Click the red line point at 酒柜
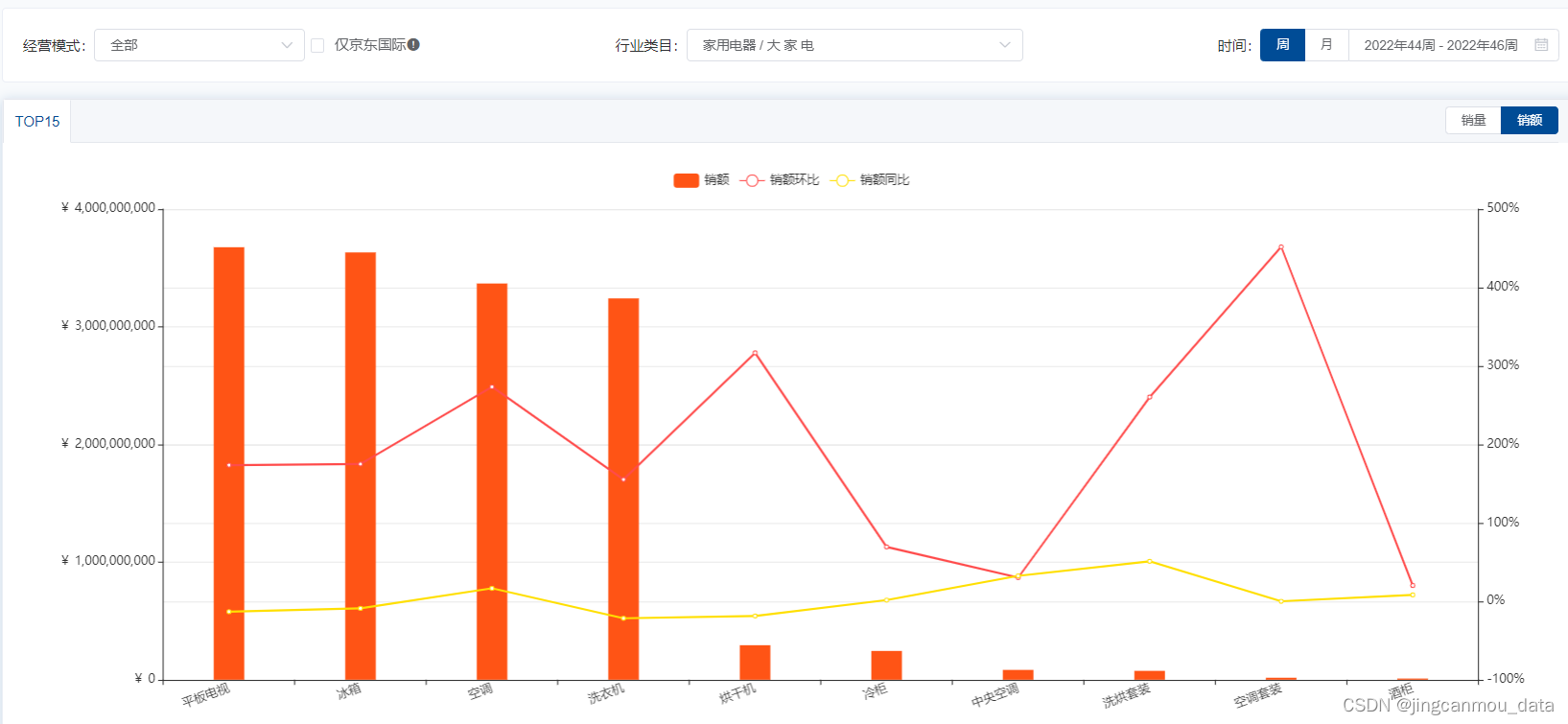This screenshot has width=1568, height=724. click(x=1412, y=585)
